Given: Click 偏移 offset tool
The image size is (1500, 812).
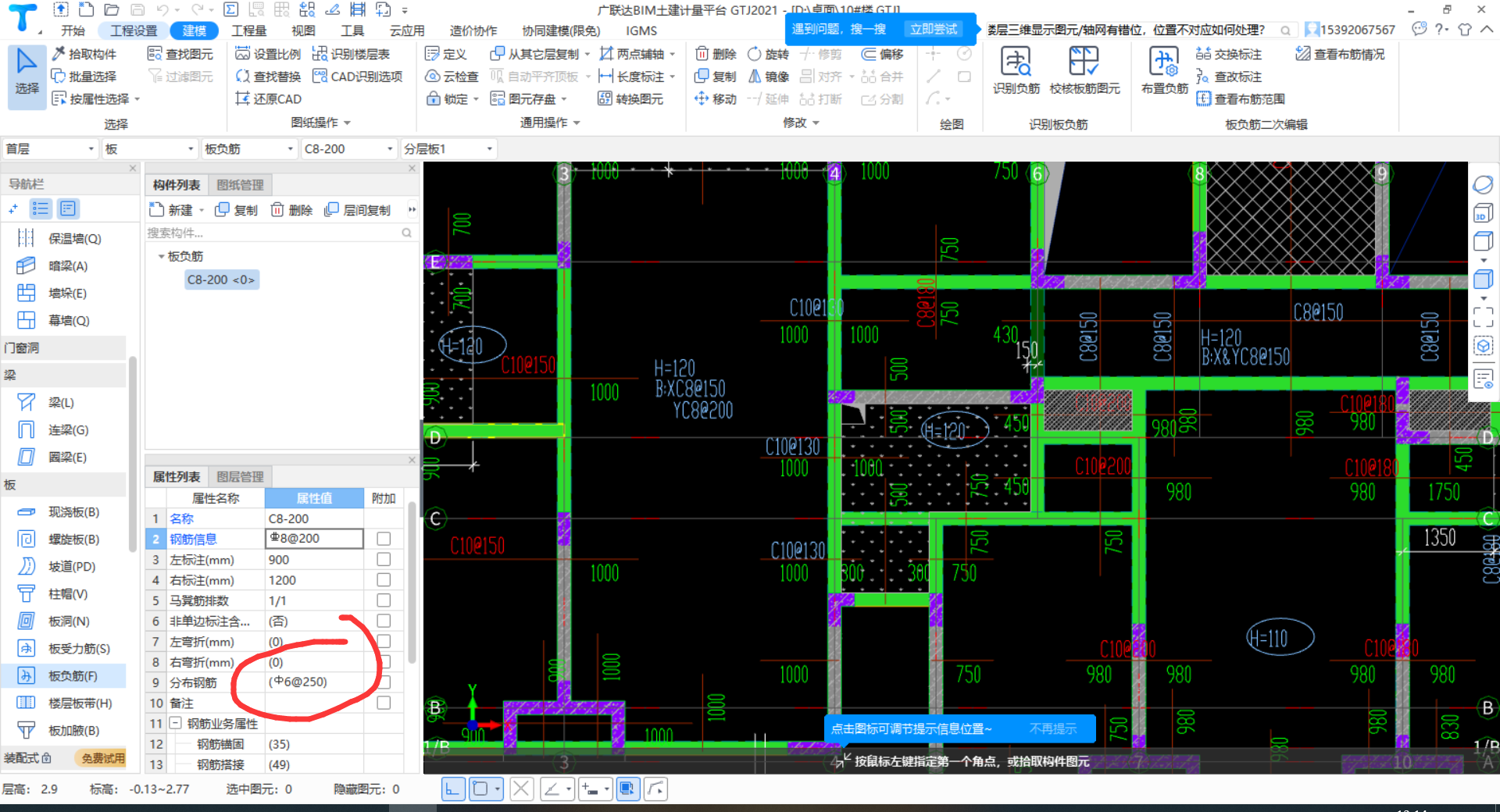Looking at the screenshot, I should pos(883,54).
